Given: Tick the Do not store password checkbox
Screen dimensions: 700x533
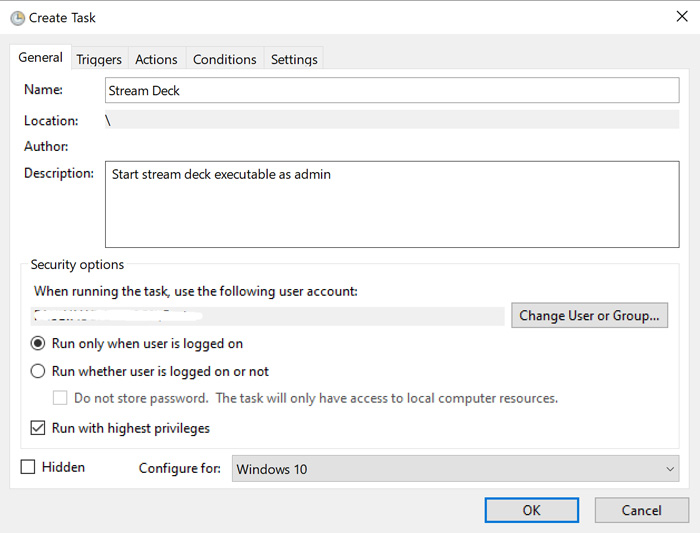Looking at the screenshot, I should pos(61,398).
